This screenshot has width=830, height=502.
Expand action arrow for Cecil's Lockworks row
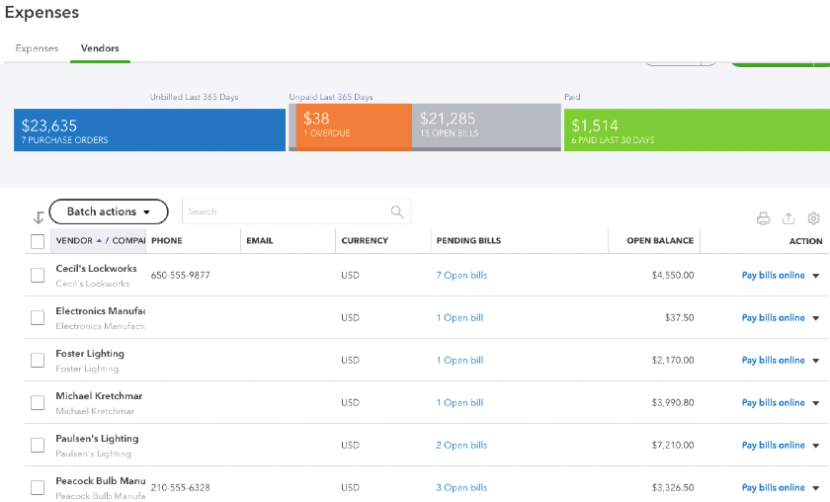point(815,276)
